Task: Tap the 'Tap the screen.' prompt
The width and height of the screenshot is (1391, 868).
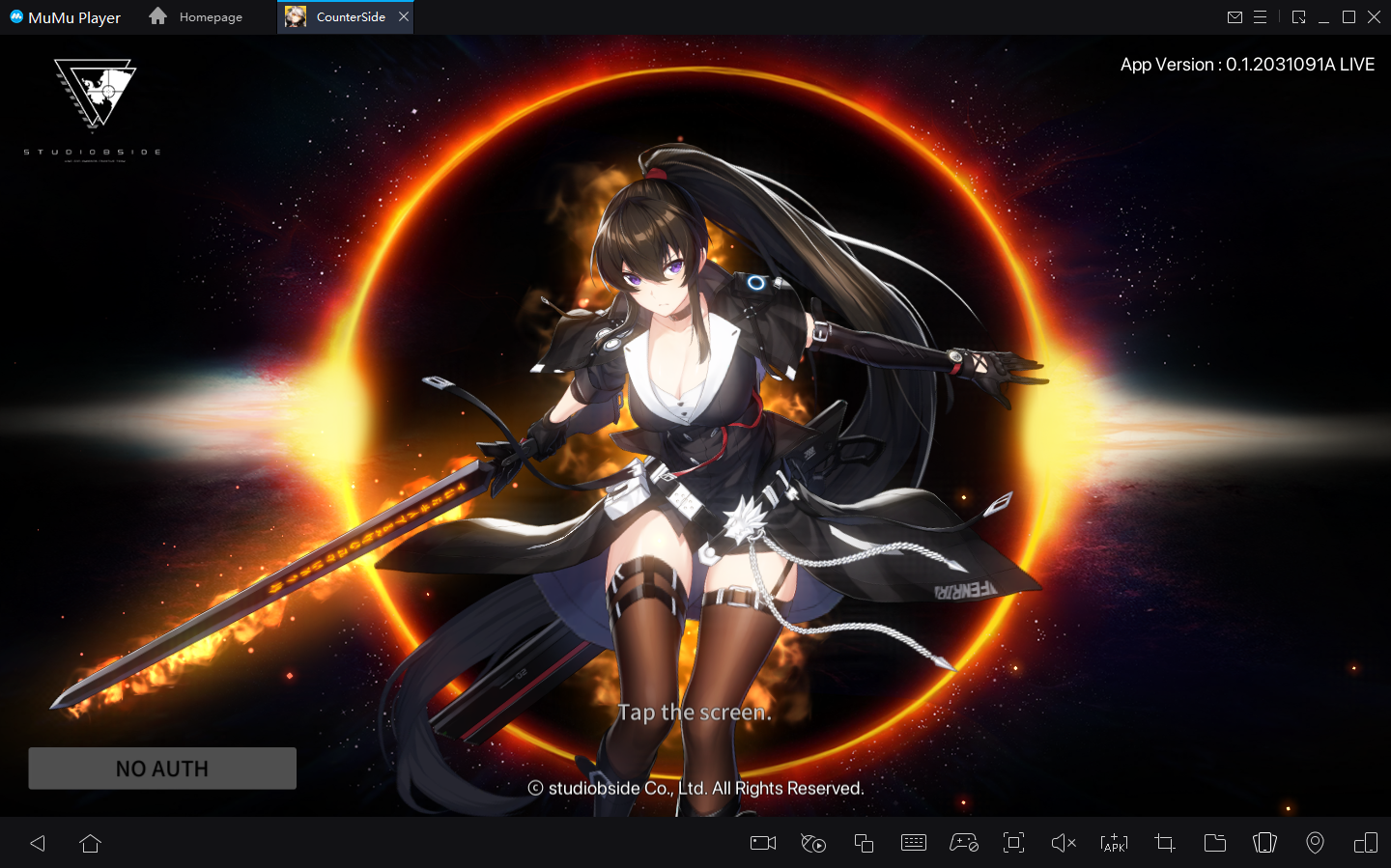Action: [x=695, y=713]
